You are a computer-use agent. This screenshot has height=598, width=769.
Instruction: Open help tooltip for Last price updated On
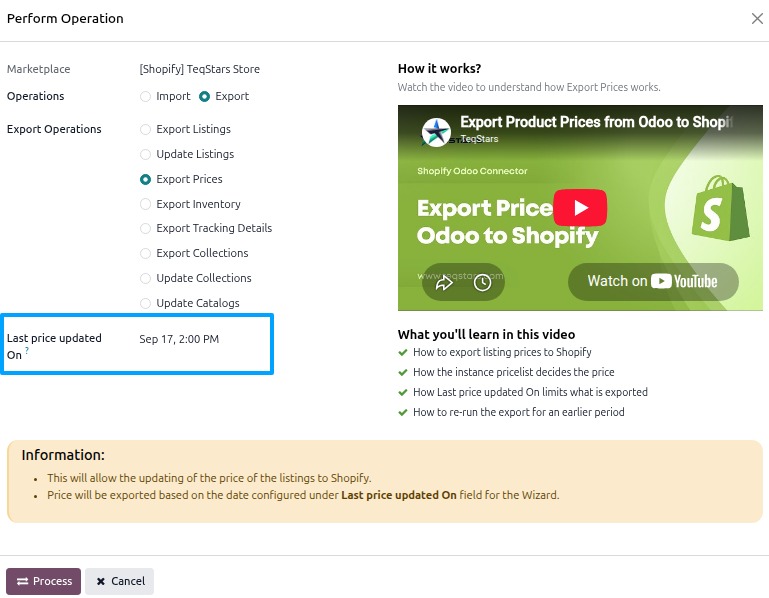(x=27, y=350)
